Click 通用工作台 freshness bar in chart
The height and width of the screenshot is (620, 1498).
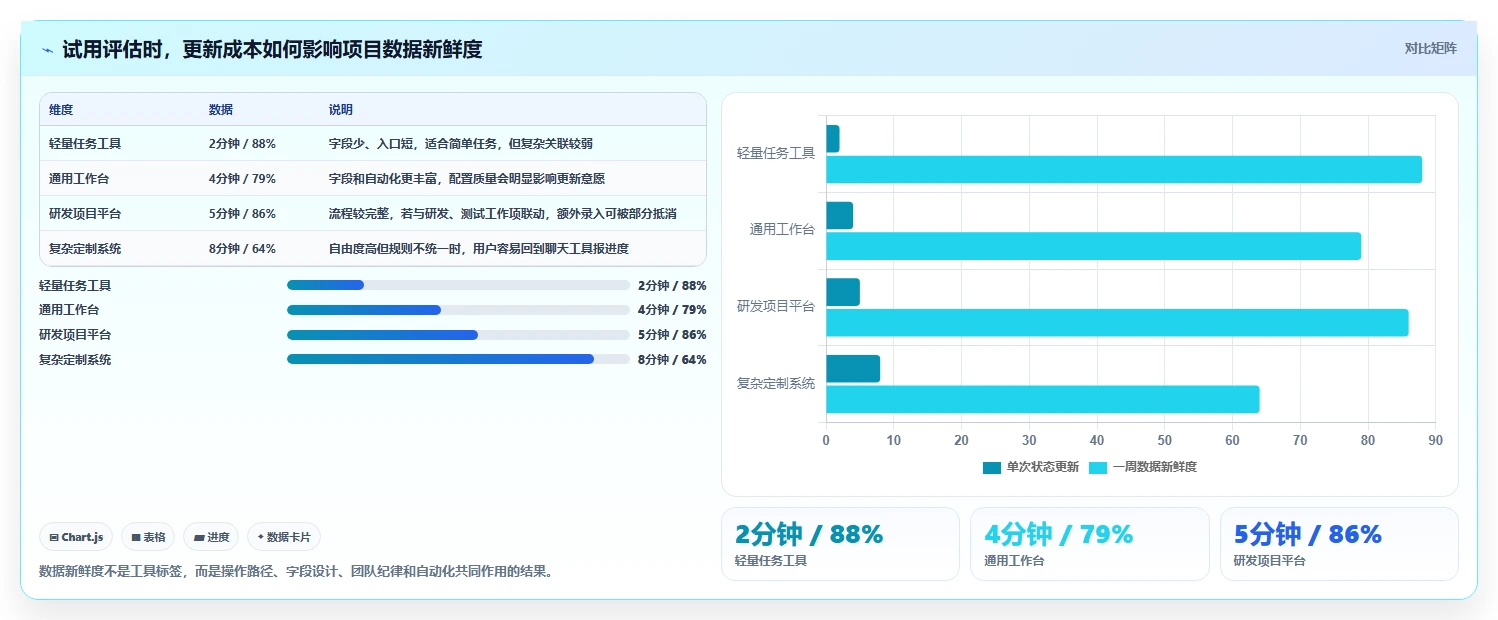[x=1093, y=246]
